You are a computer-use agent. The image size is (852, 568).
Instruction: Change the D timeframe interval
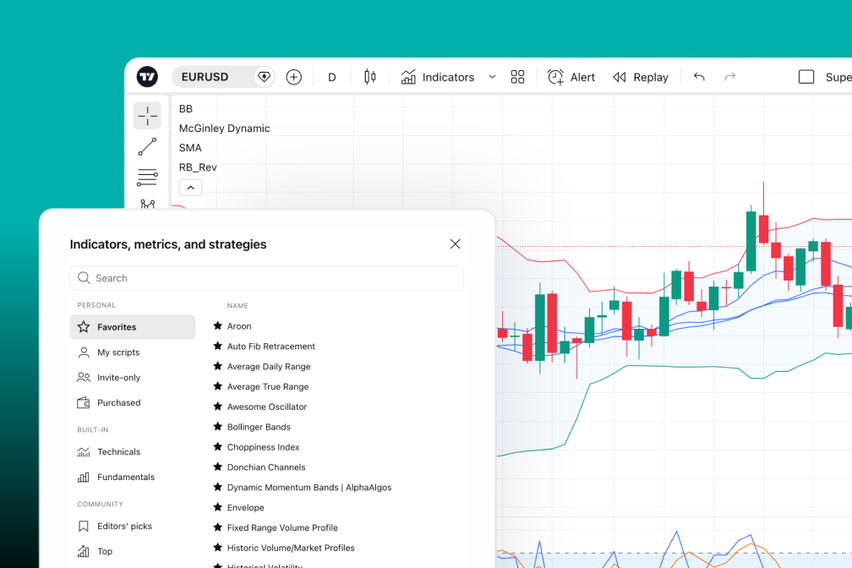tap(332, 77)
